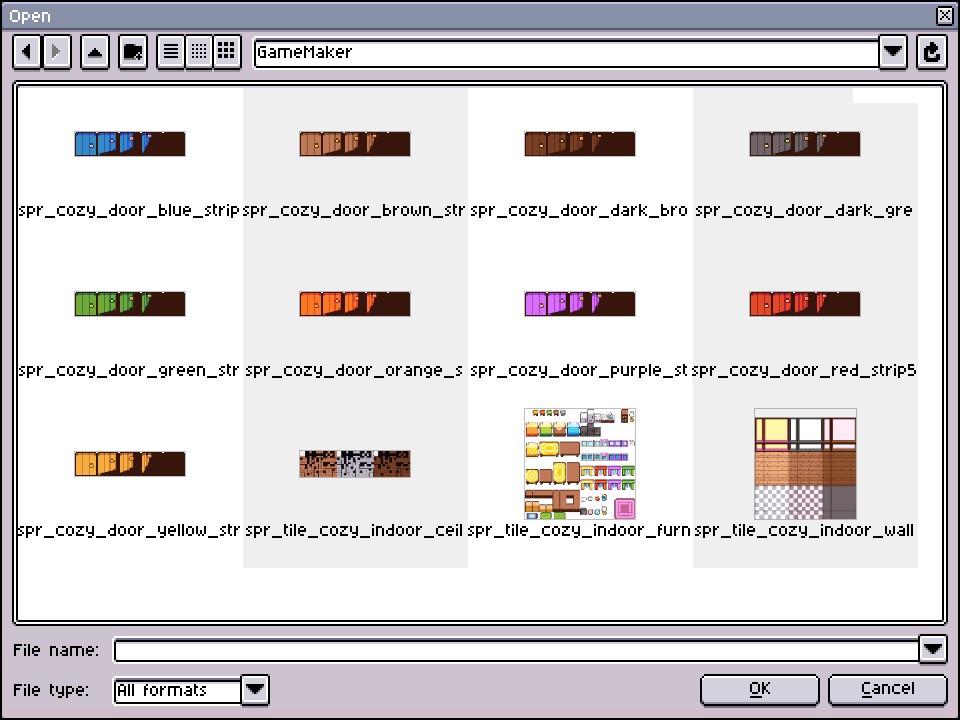Go up to parent folder
Image resolution: width=960 pixels, height=720 pixels.
95,52
